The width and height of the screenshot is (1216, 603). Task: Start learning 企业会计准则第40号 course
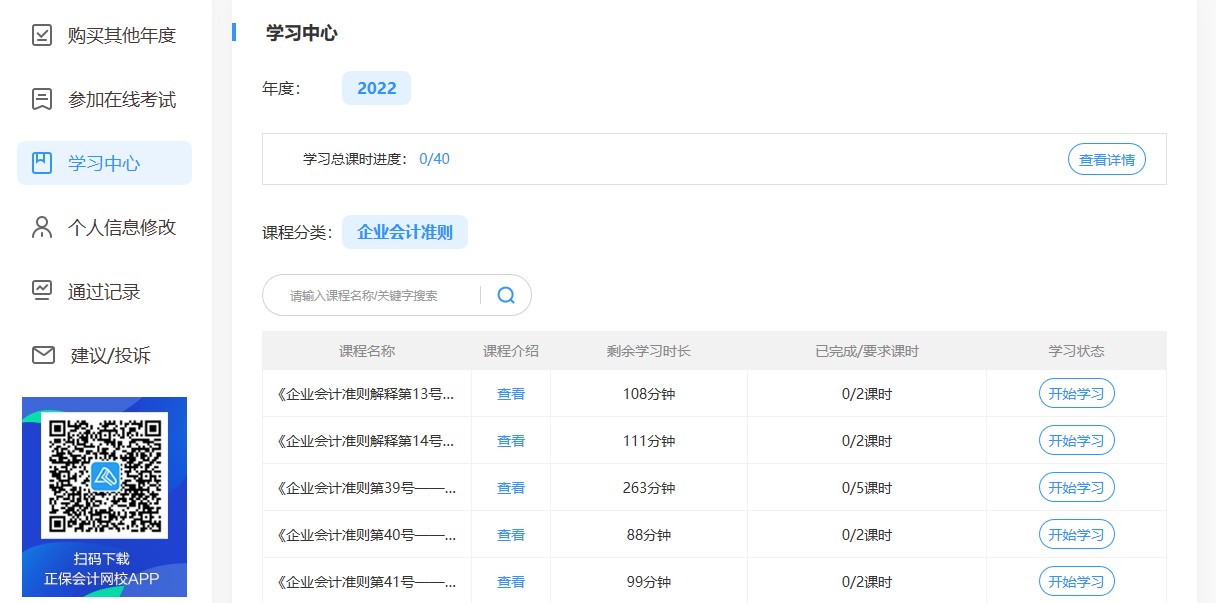click(1076, 534)
